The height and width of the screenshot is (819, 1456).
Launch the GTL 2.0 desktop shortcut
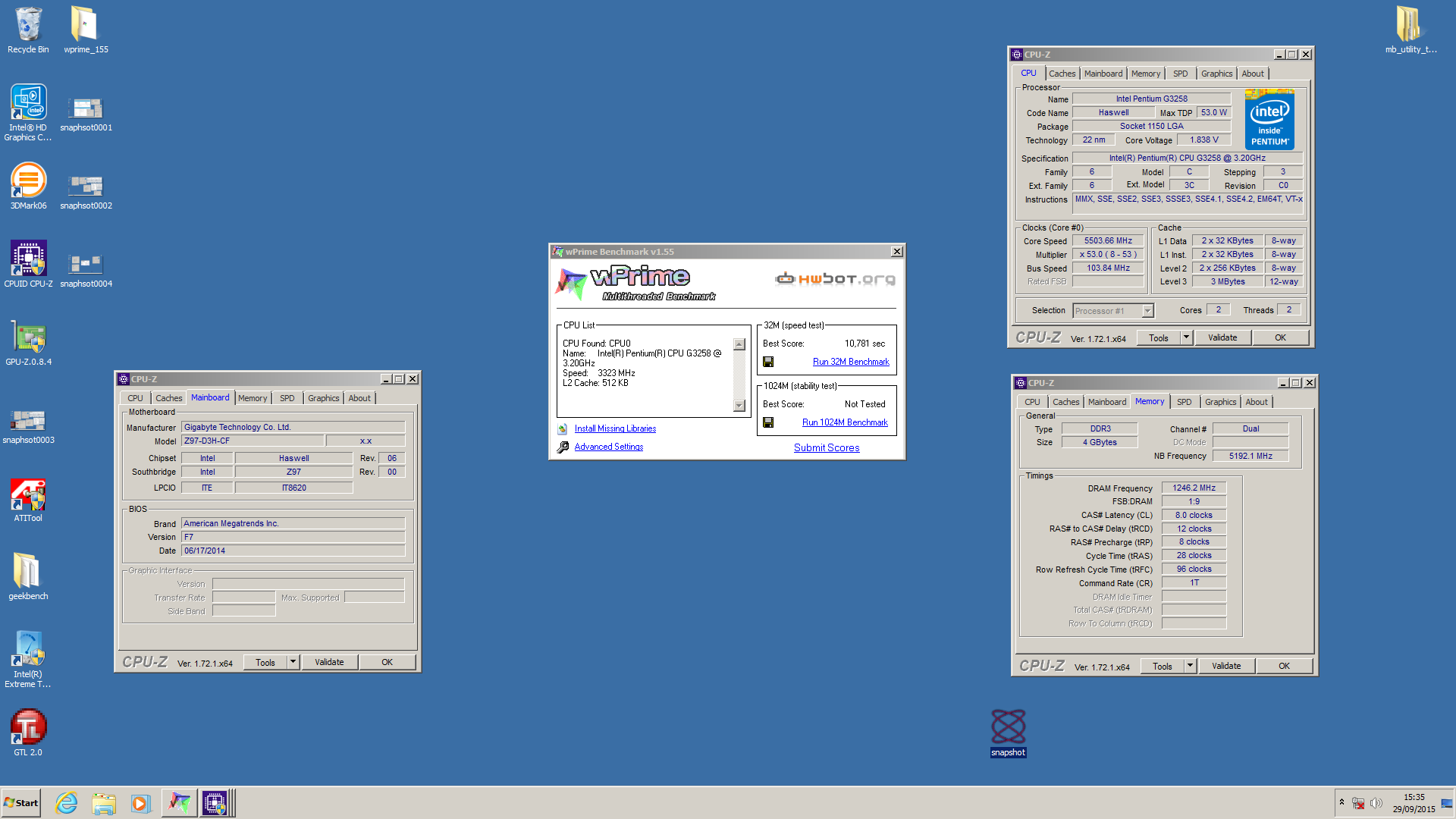point(28,733)
